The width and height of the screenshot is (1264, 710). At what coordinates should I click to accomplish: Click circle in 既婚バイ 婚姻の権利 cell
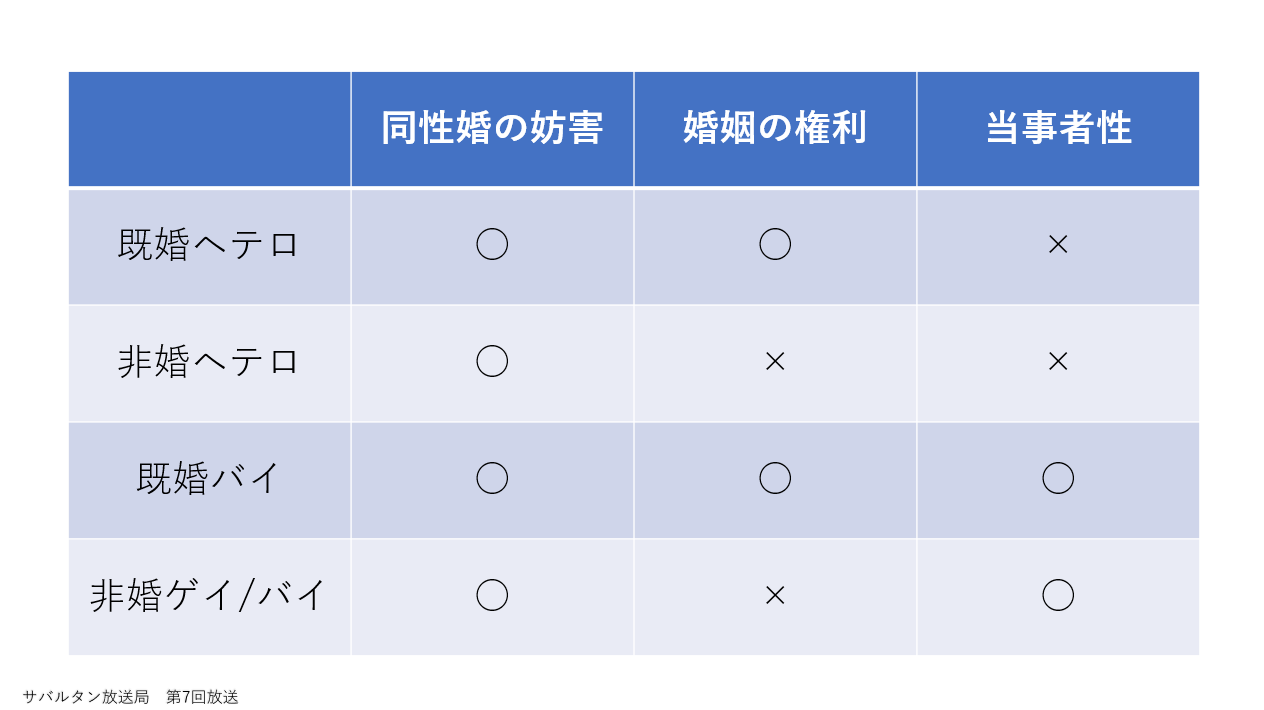click(x=775, y=478)
